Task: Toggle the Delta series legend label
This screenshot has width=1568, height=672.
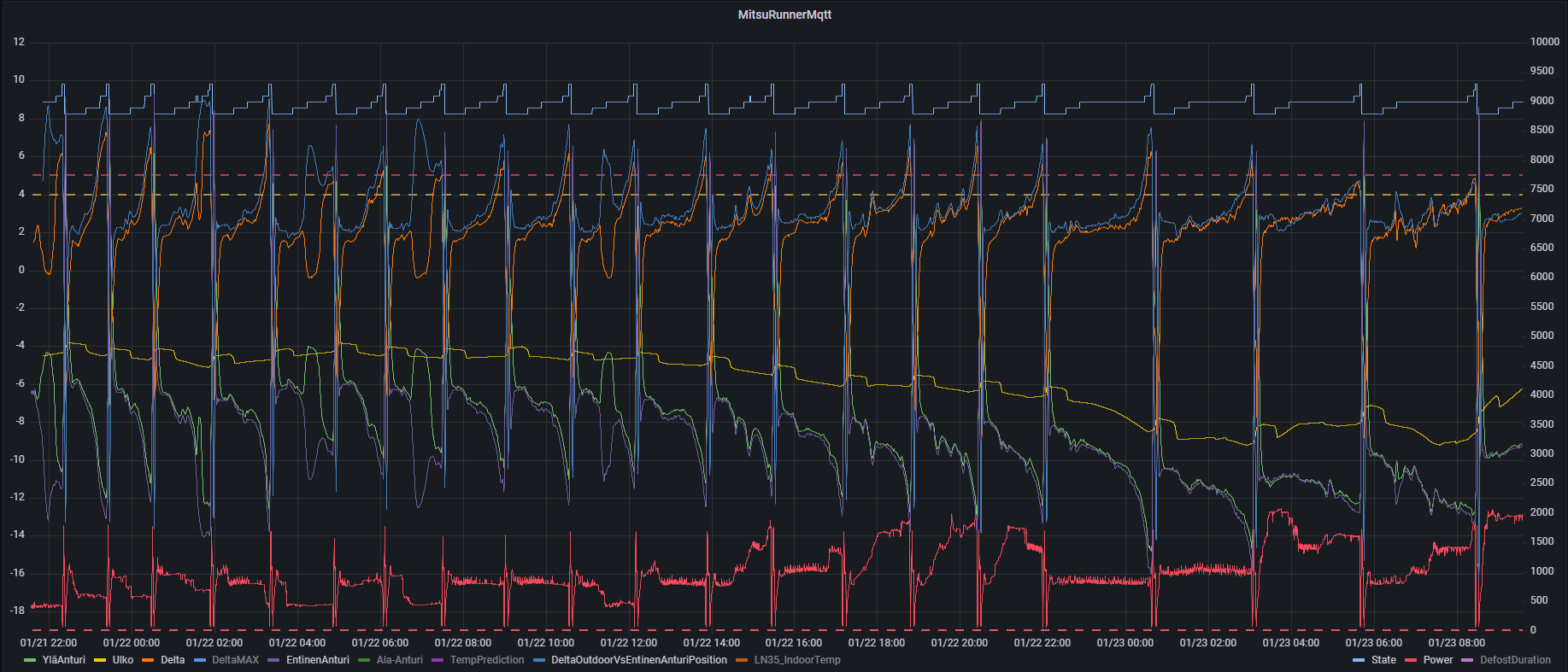Action: [173, 660]
